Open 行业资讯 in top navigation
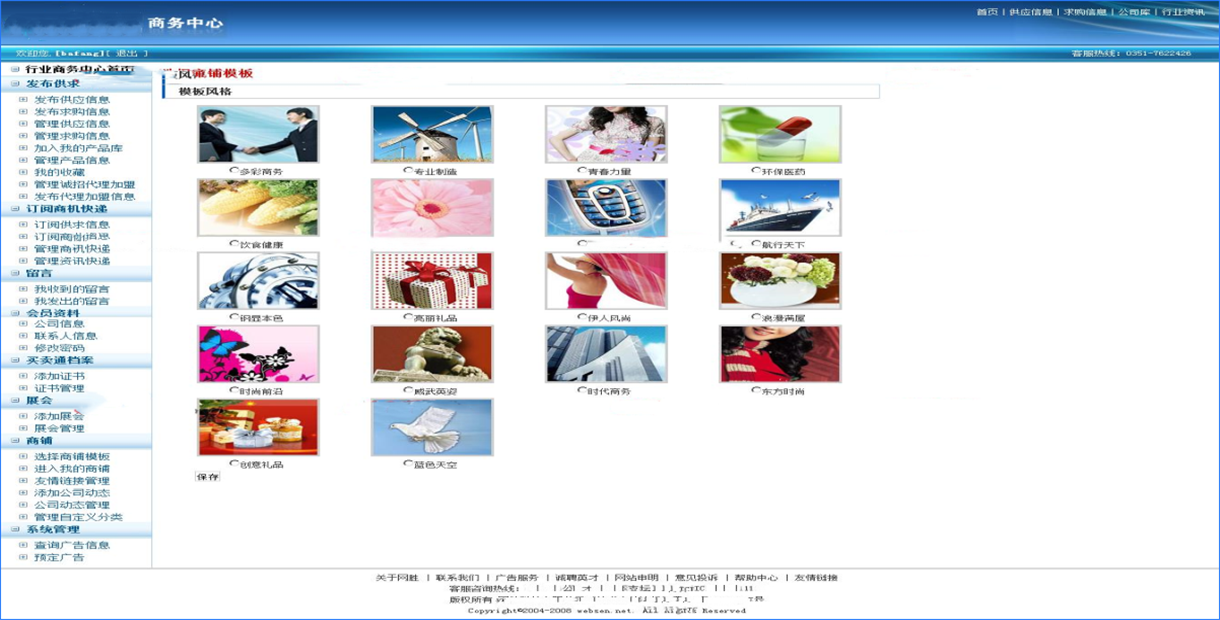Screen dimensions: 1220x620 (x=1184, y=12)
